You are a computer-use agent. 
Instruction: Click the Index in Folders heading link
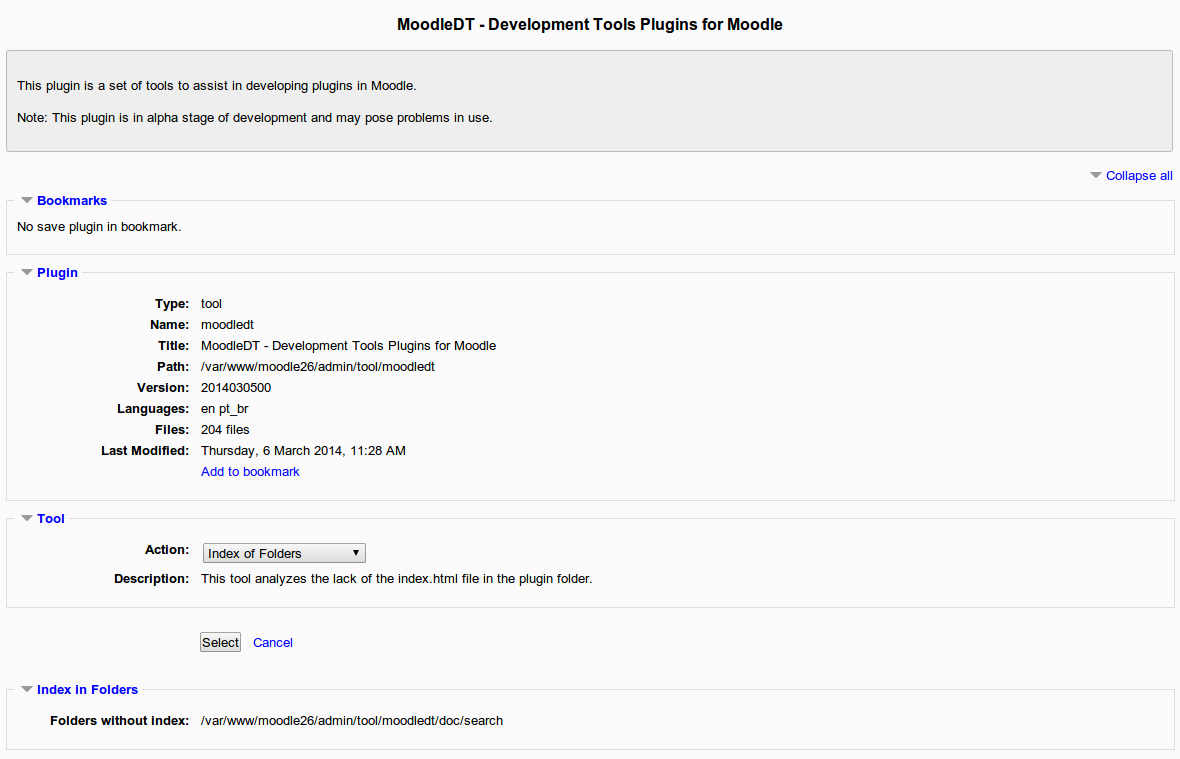87,689
